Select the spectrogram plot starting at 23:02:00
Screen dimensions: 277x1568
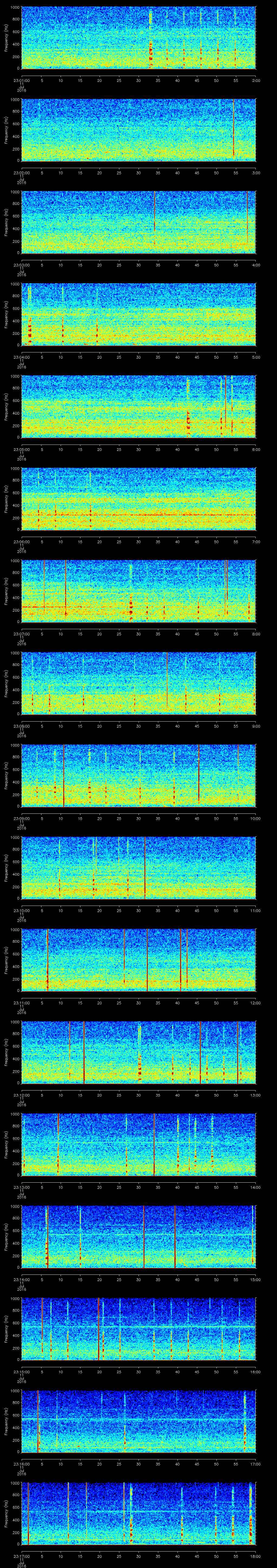click(139, 130)
